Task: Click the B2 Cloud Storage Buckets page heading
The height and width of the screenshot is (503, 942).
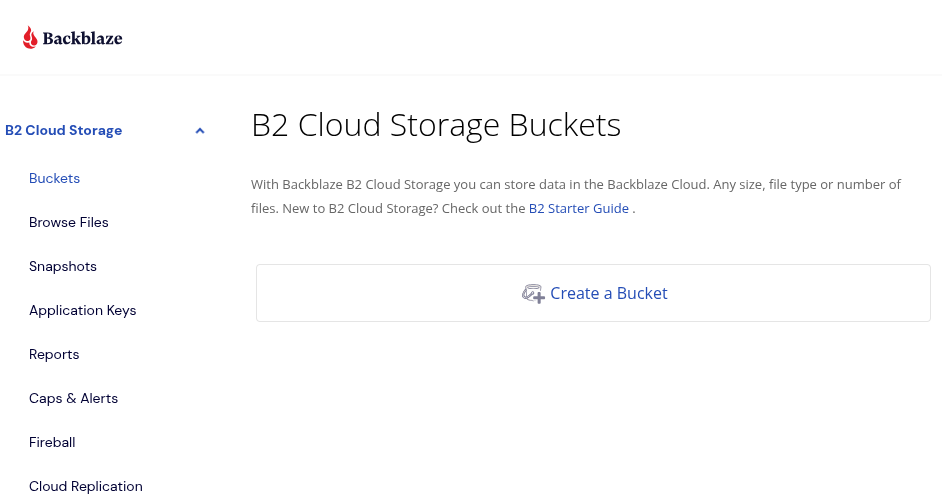Action: pyautogui.click(x=436, y=126)
